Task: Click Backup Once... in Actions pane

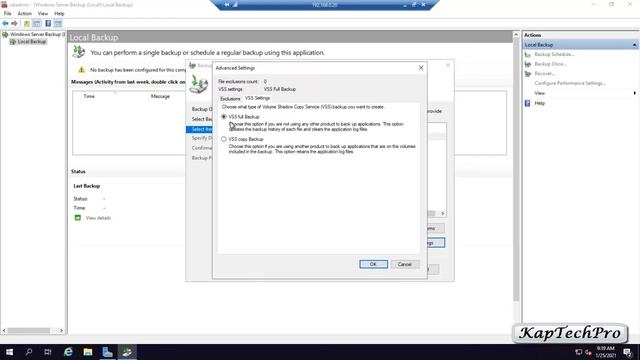Action: tap(550, 64)
